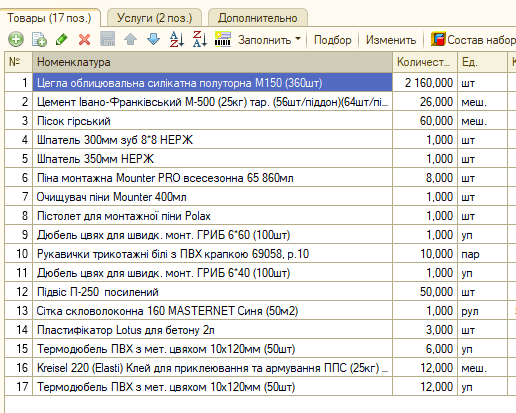Click the Состав набора button label
516x413 pixels.
481,40
